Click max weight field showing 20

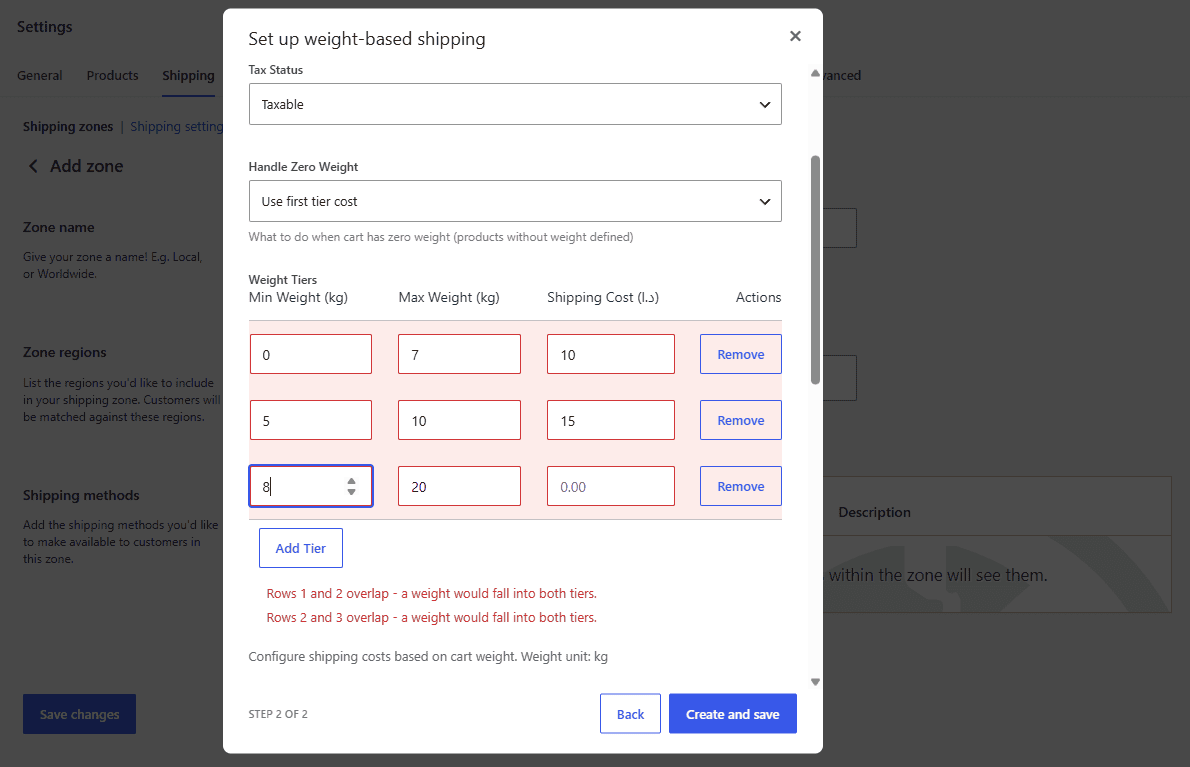coord(459,486)
